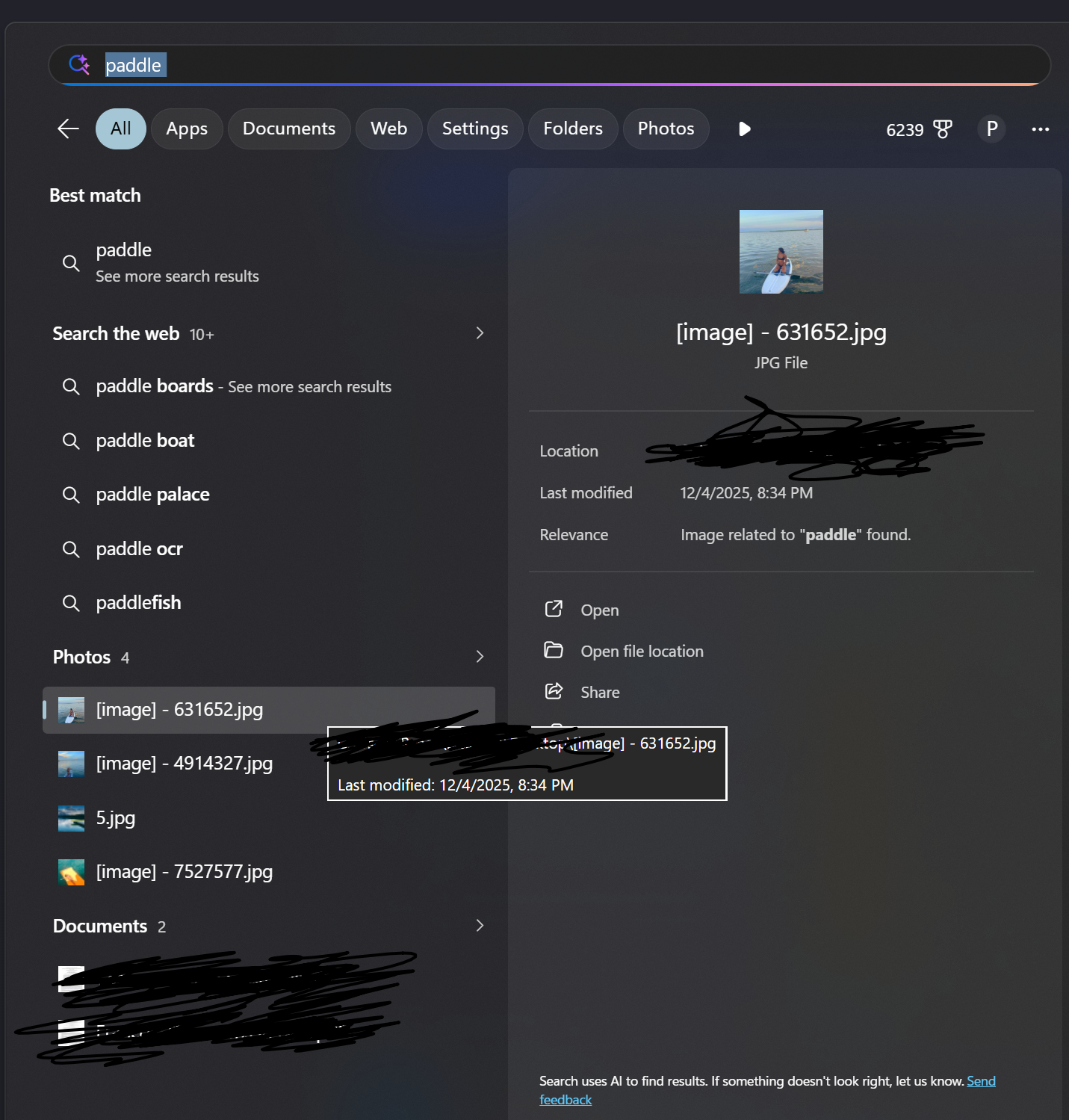
Task: Click the 6239 rewards points value
Action: point(905,130)
